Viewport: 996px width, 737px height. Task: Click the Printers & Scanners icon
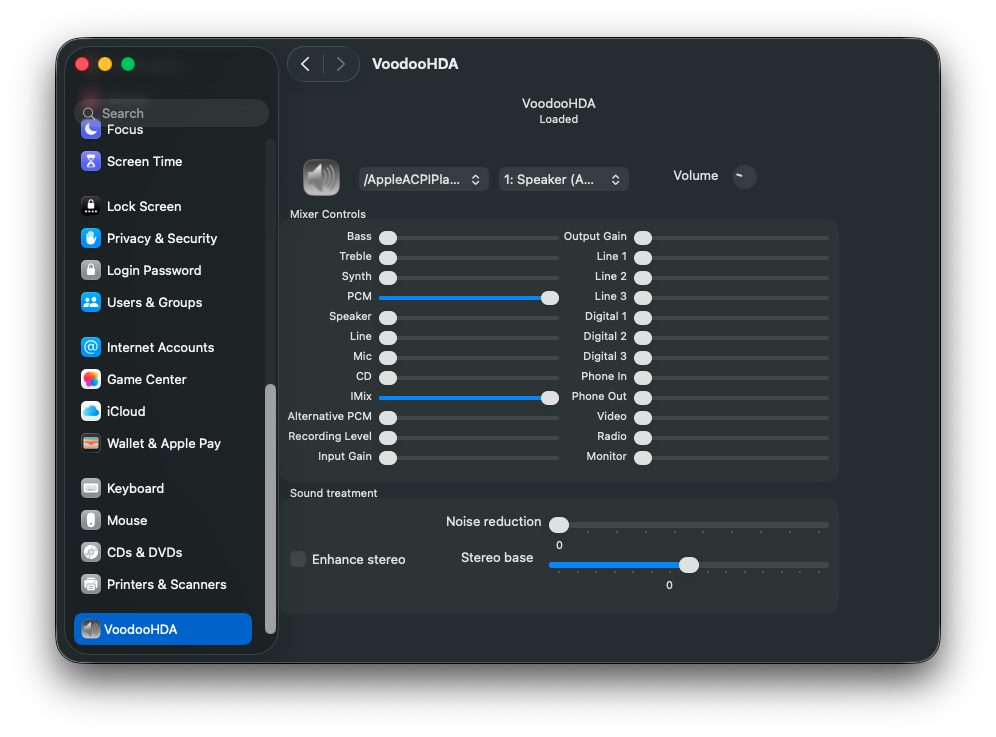91,585
